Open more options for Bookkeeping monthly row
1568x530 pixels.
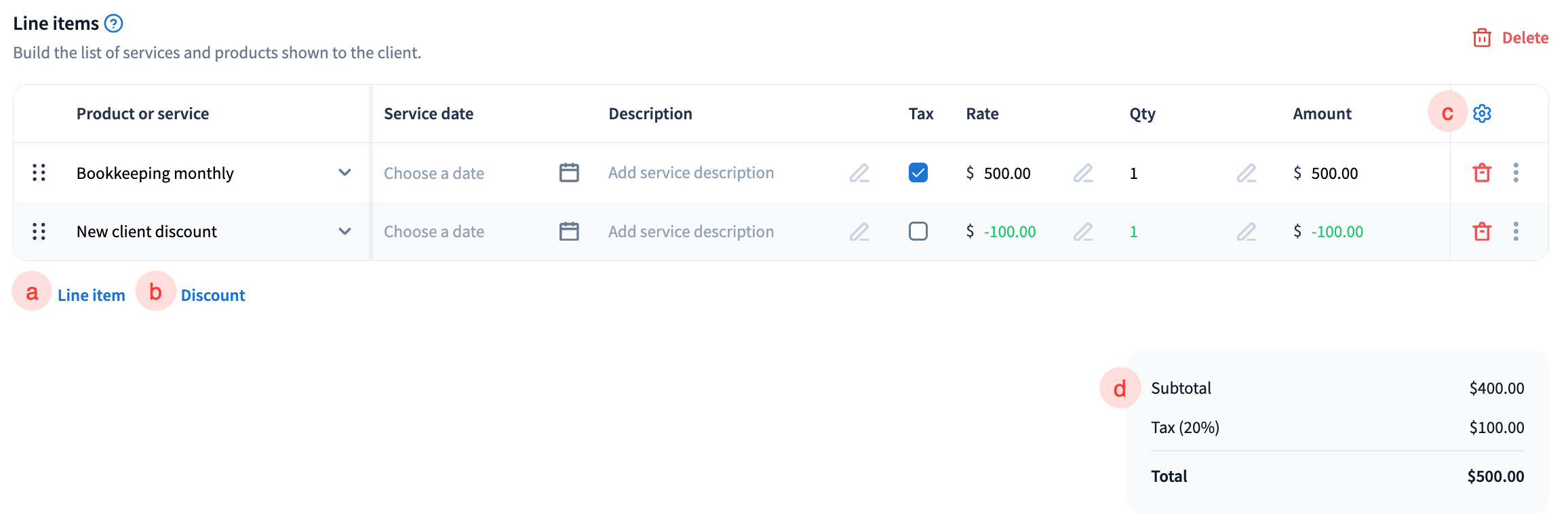(x=1516, y=173)
